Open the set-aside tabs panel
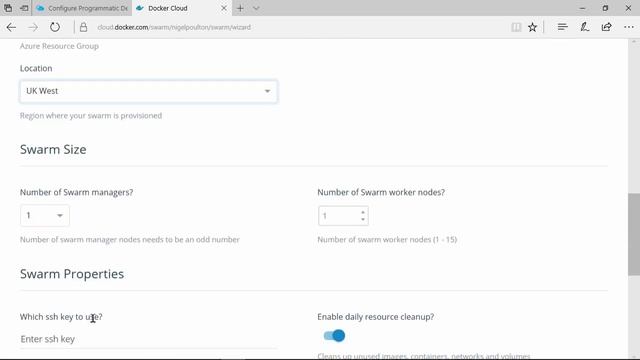Image resolution: width=640 pixels, height=360 pixels. [8, 8]
